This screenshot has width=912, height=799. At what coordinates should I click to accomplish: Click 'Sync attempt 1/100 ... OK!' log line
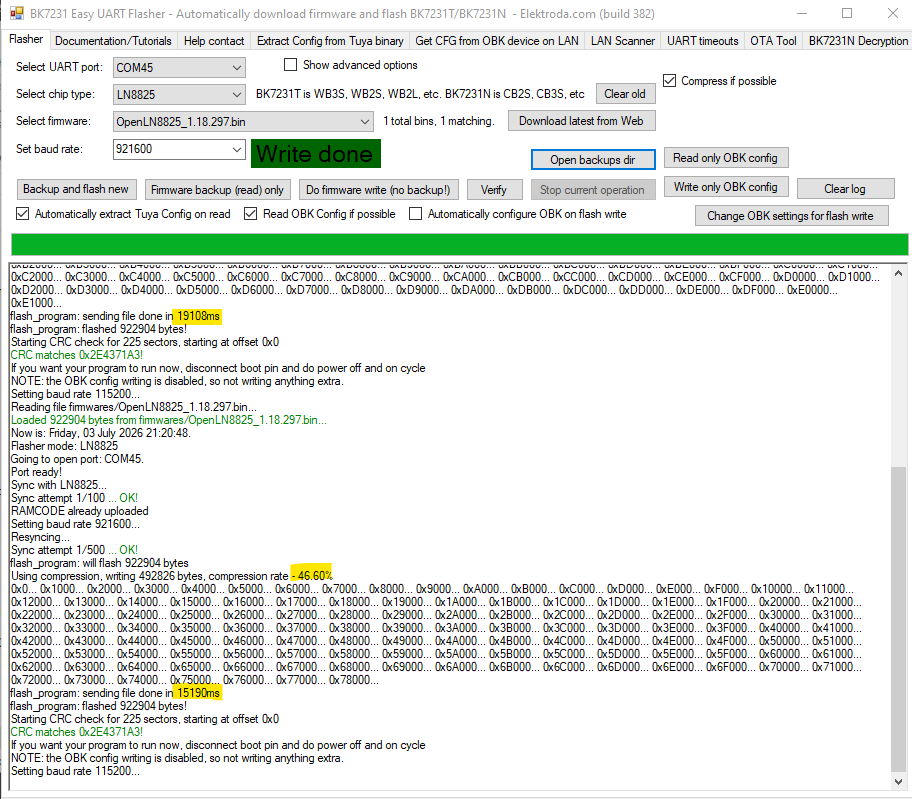[x=74, y=498]
